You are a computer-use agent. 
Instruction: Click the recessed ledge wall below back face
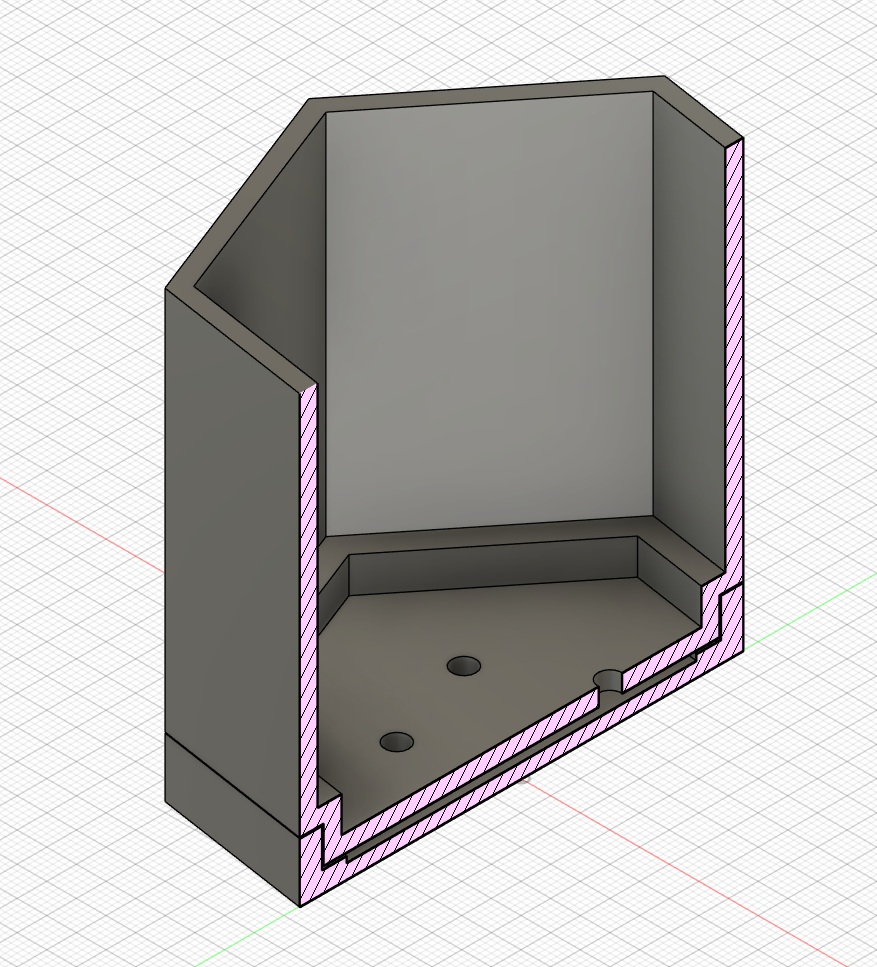tap(493, 566)
